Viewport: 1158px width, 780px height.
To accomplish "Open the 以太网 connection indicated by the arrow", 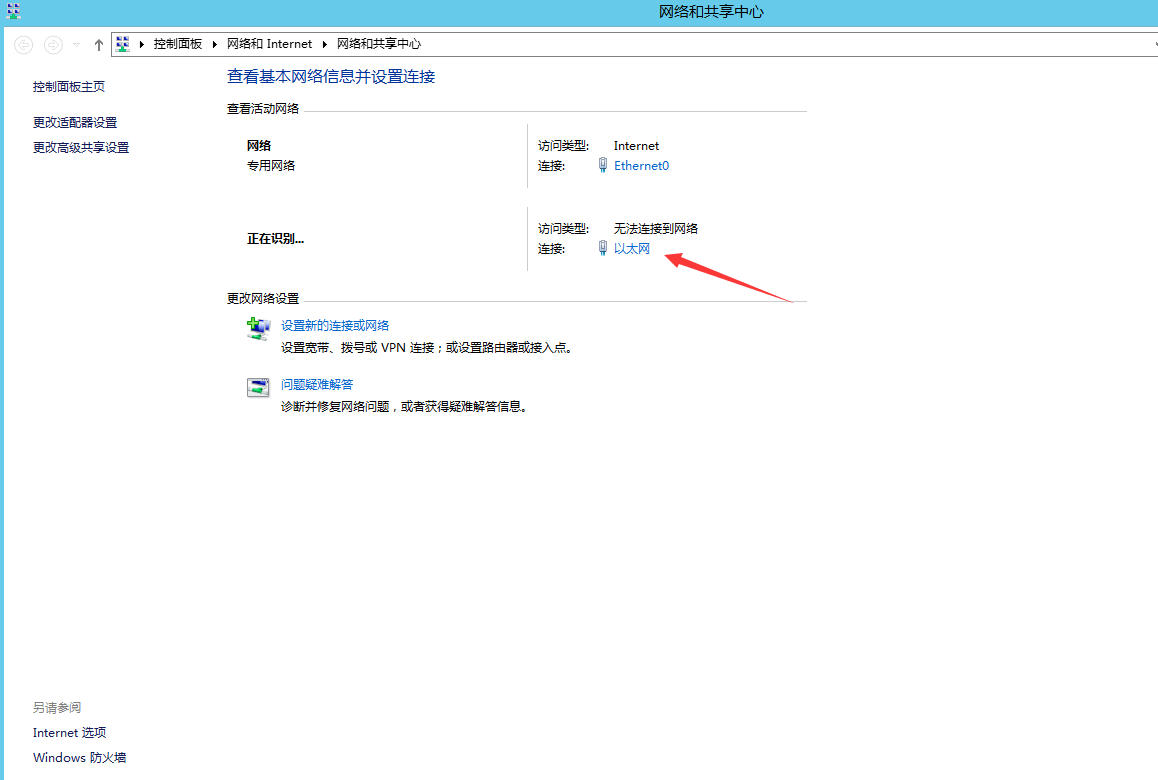I will pos(633,248).
